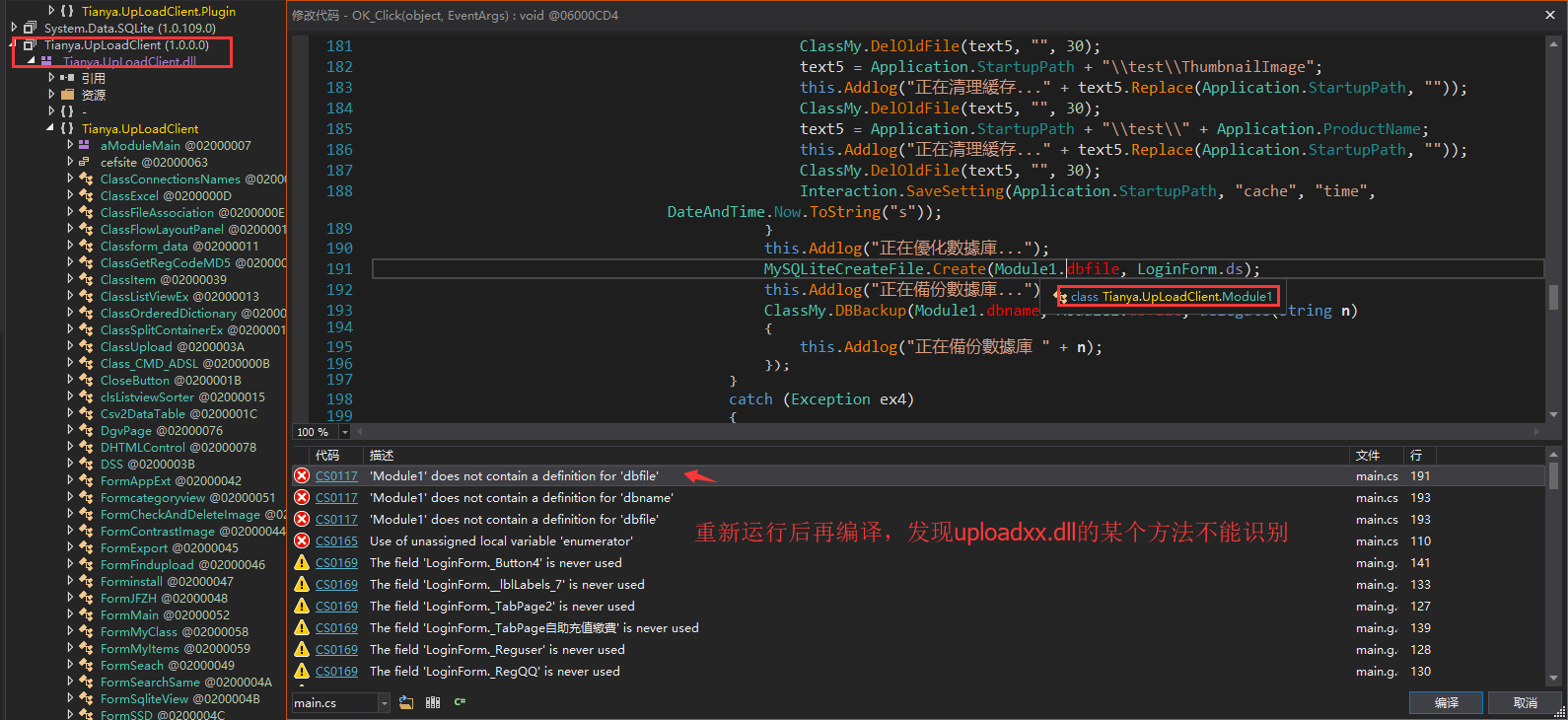Expand the System.Data.SQLite assembly node
This screenshot has width=1568, height=720.
[14, 28]
